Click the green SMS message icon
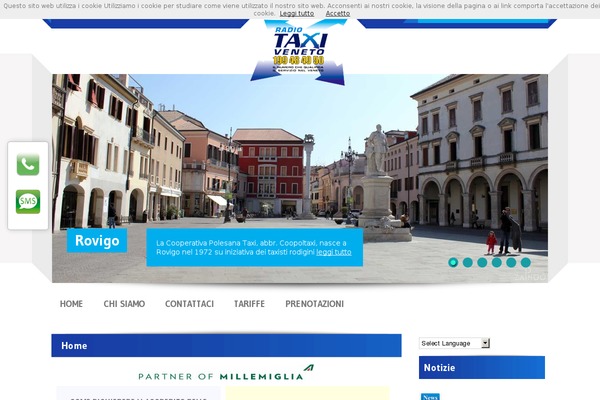The image size is (600, 400). coord(28,202)
